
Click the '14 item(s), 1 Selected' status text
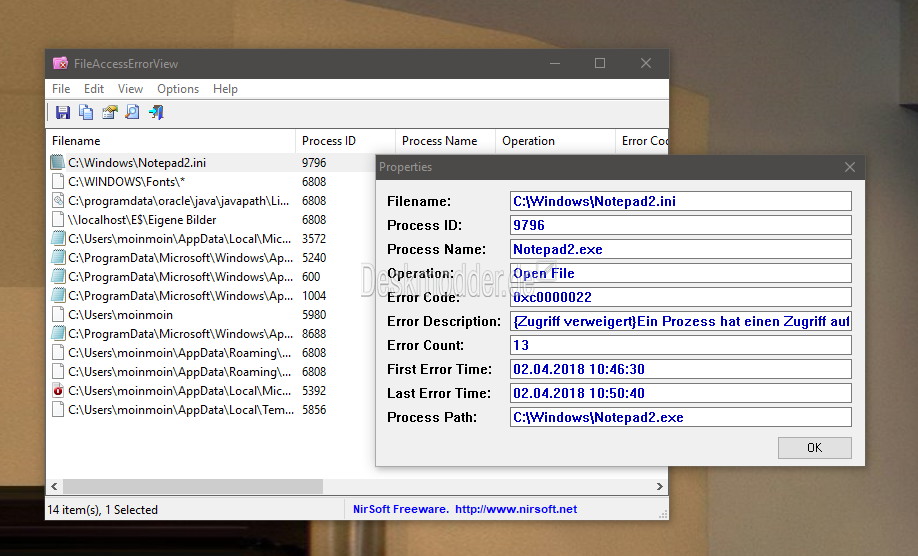pos(102,510)
